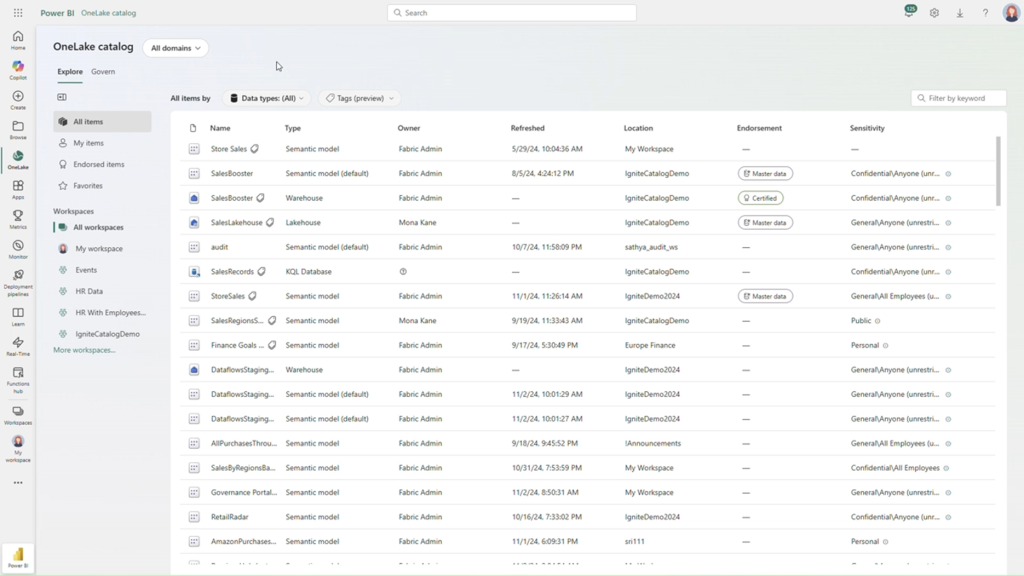Screen dimensions: 1024x576
Task: Click the info icon in SalesRecords Owner cell
Action: coord(403,272)
